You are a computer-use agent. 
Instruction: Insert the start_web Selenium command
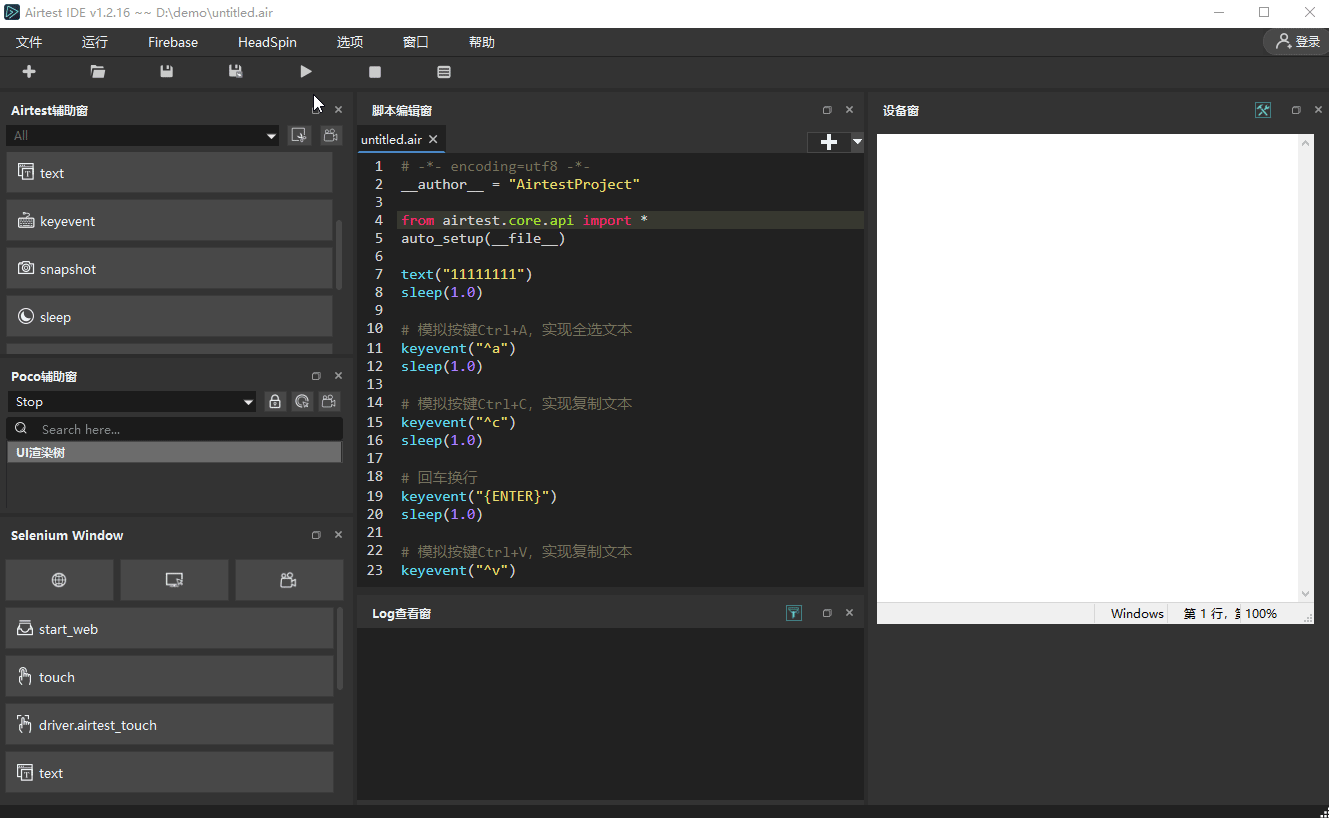tap(169, 629)
